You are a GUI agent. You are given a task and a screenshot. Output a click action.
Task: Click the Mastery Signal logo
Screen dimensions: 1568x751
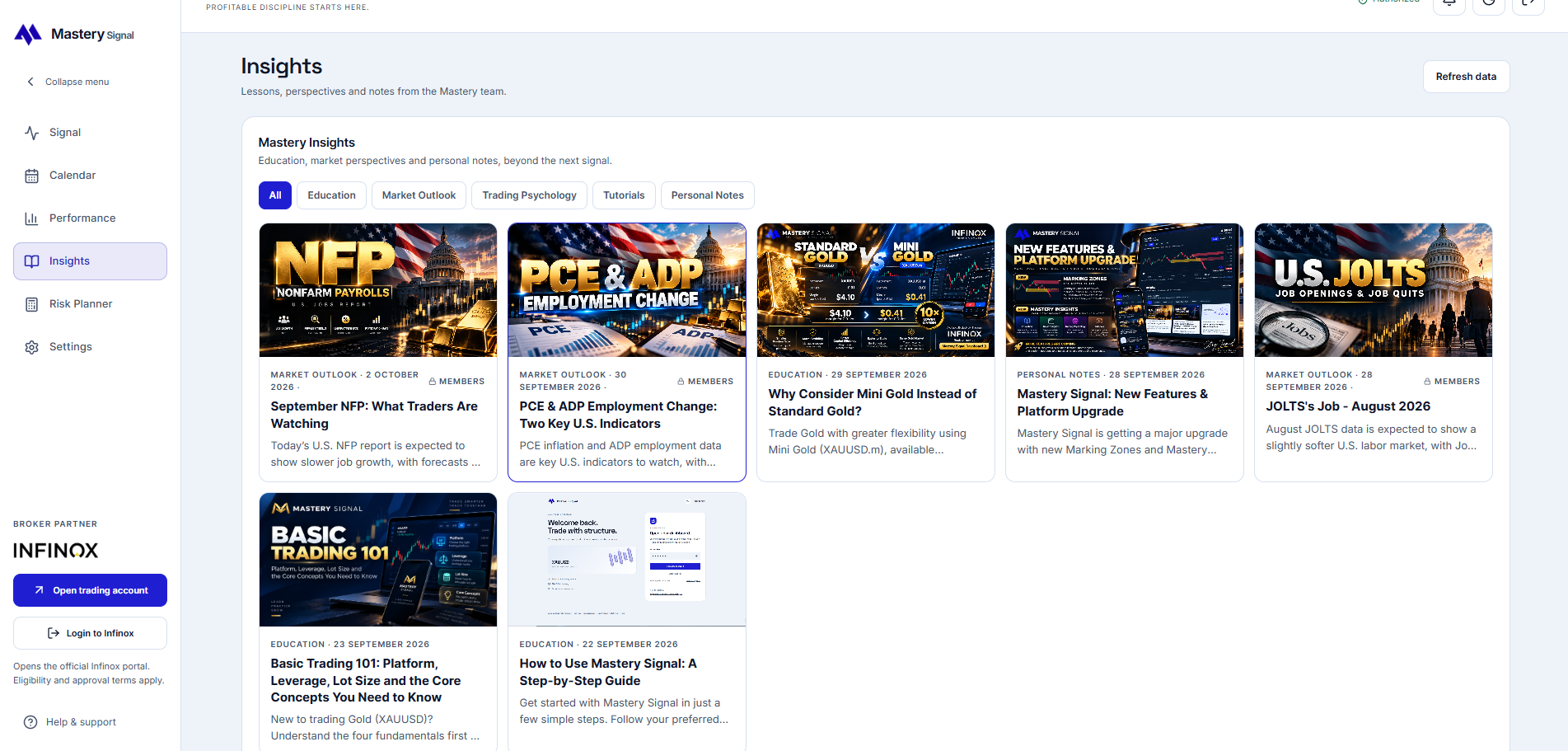point(74,34)
